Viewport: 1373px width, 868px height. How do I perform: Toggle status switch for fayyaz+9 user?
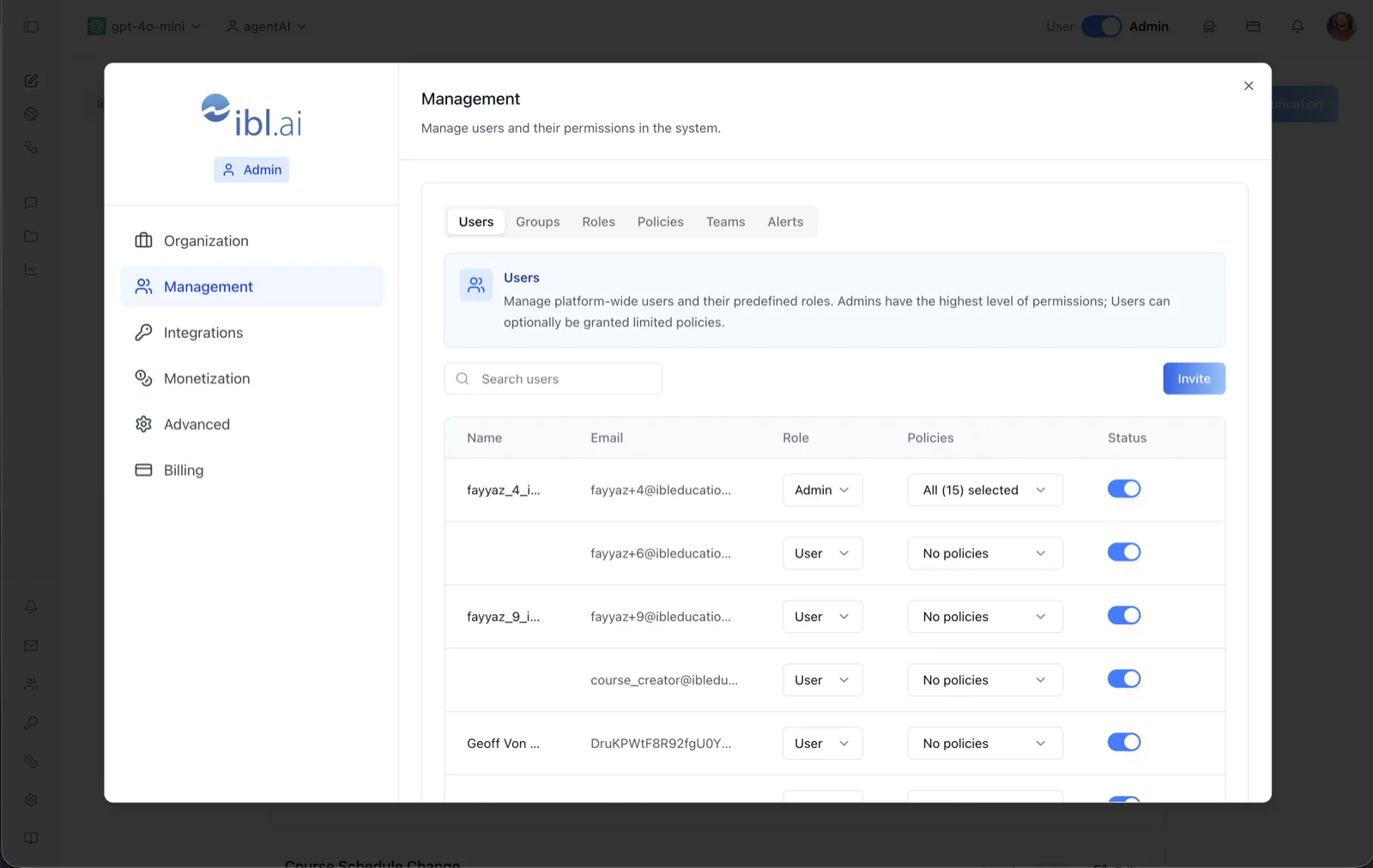(x=1124, y=616)
